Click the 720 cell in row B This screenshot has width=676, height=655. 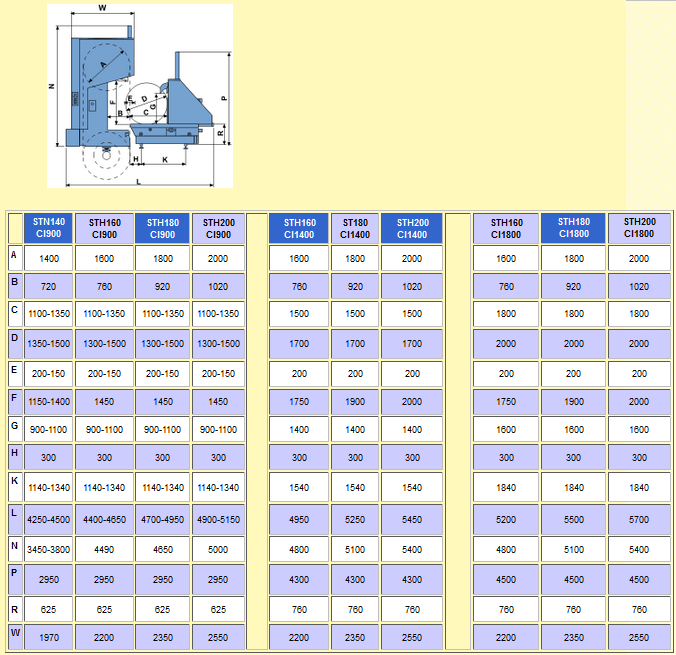tap(50, 286)
